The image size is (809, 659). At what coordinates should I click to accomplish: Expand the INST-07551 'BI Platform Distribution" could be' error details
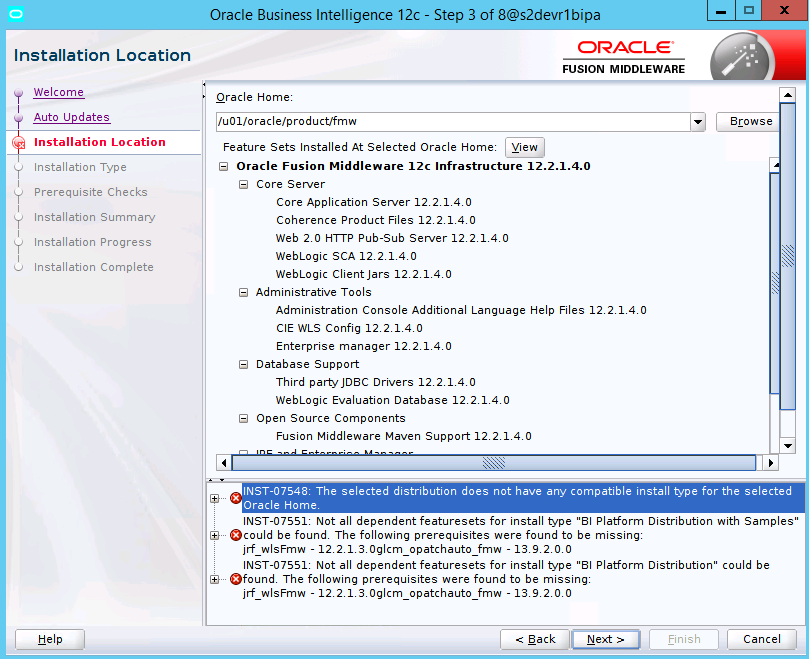click(x=215, y=580)
